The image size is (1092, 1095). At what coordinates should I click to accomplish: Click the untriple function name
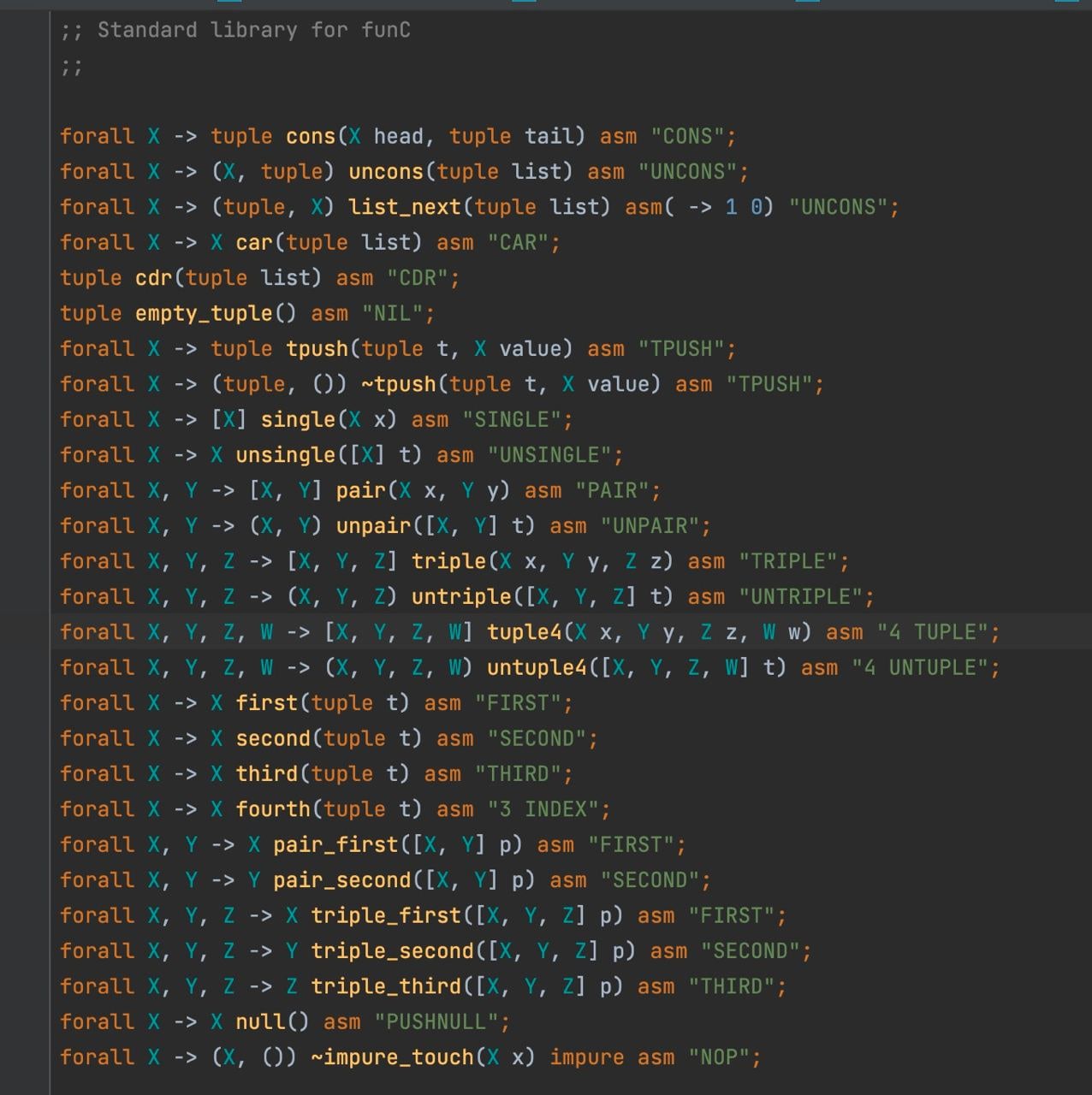[462, 598]
